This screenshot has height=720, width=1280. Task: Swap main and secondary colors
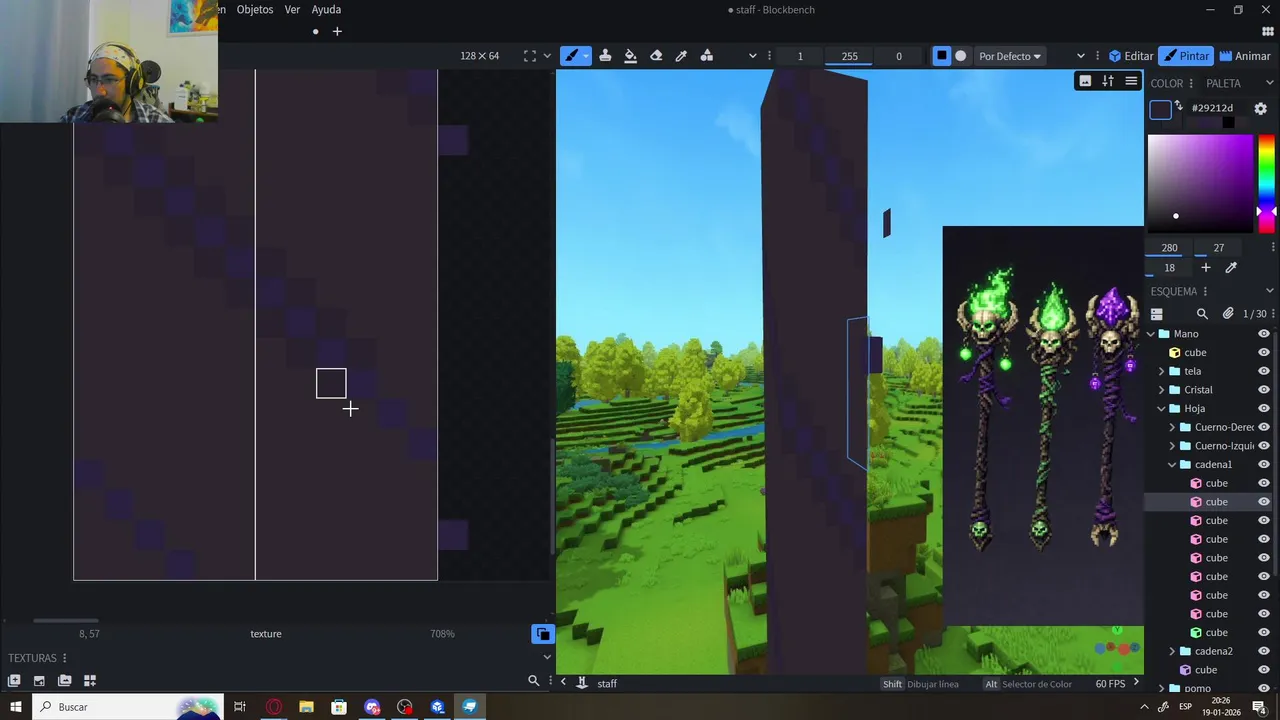(1178, 107)
